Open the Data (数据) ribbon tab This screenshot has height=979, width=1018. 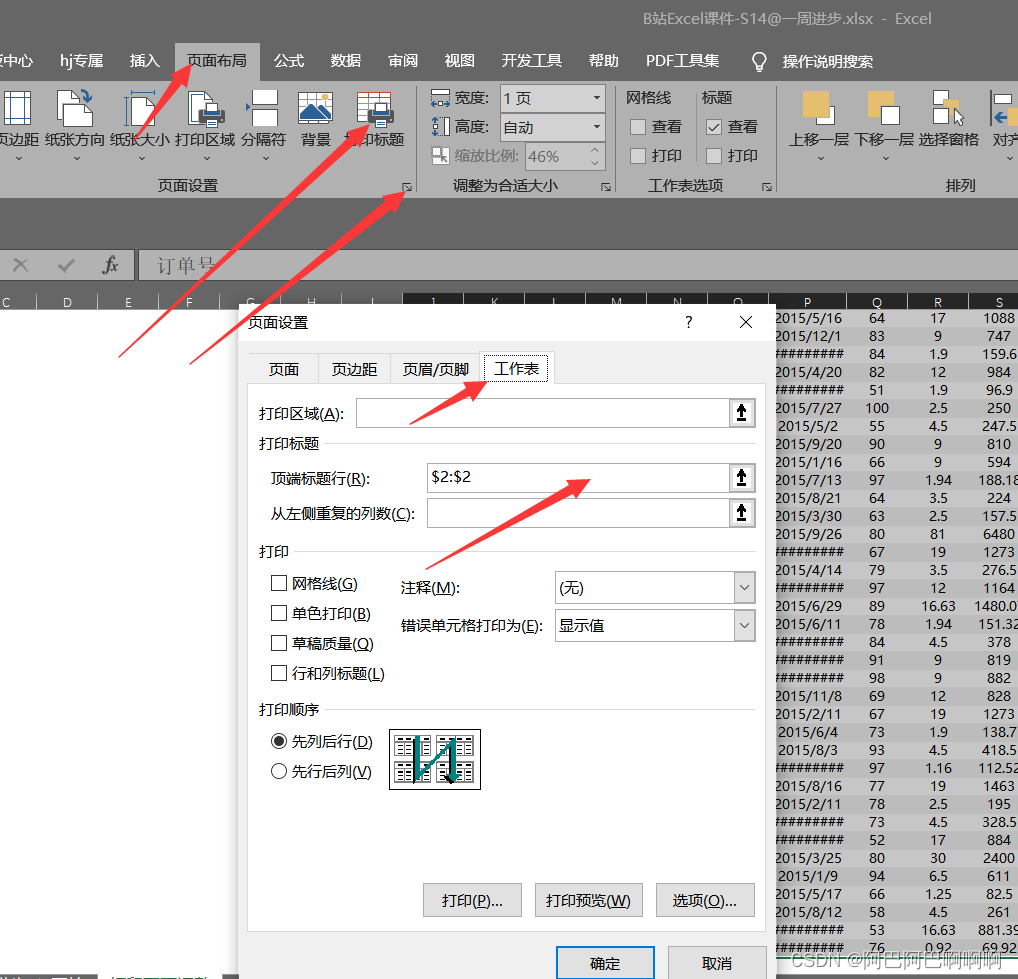[x=345, y=61]
